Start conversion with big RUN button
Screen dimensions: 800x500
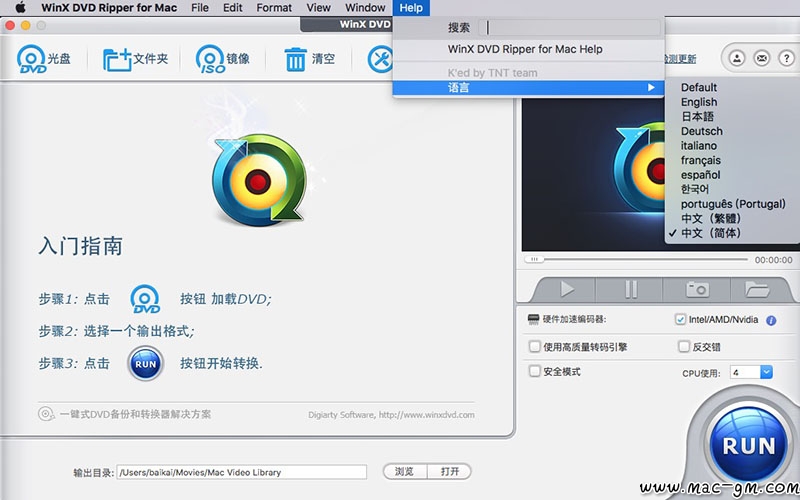tap(748, 445)
